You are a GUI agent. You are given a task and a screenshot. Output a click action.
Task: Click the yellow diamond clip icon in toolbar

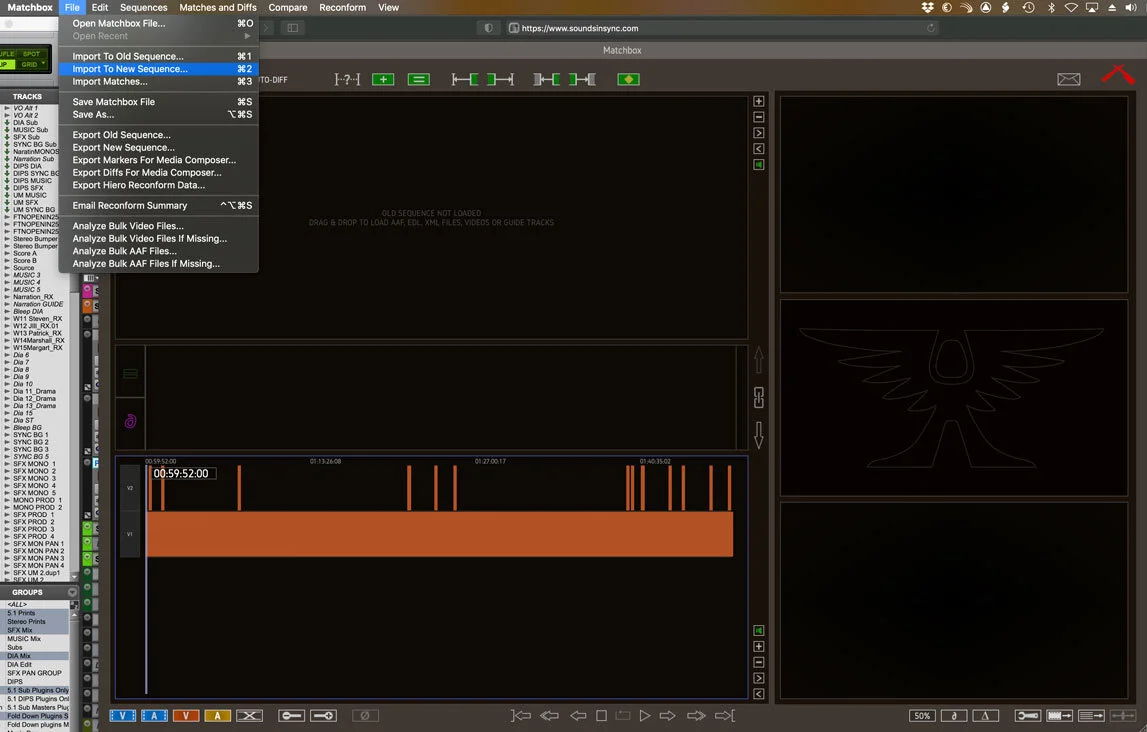(x=629, y=78)
